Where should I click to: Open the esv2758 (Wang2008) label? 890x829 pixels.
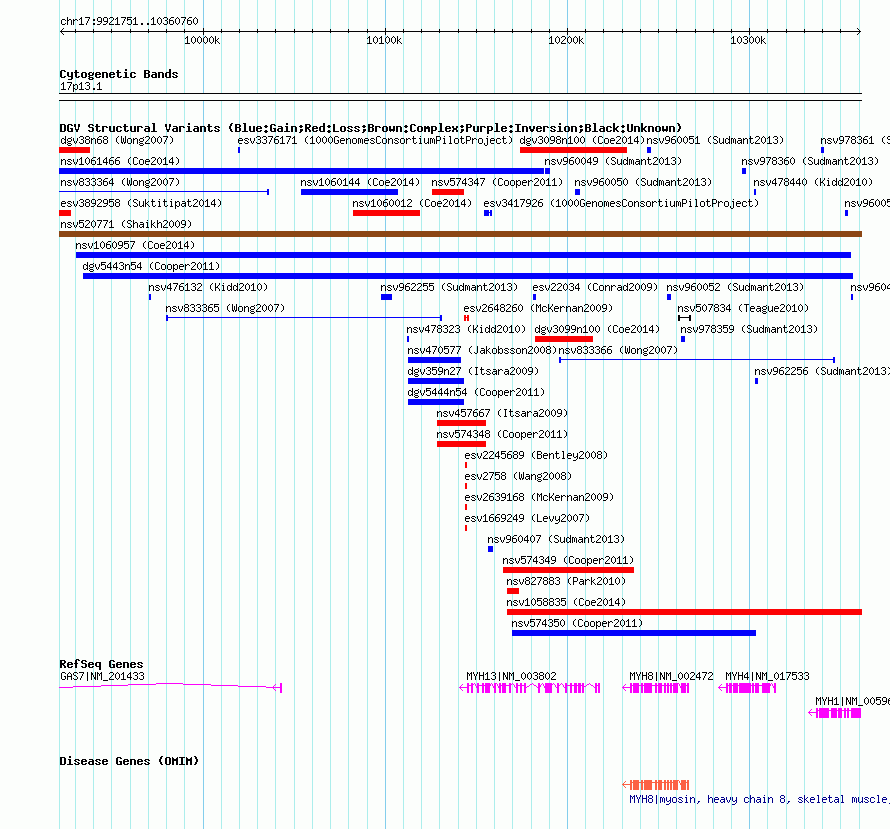518,476
